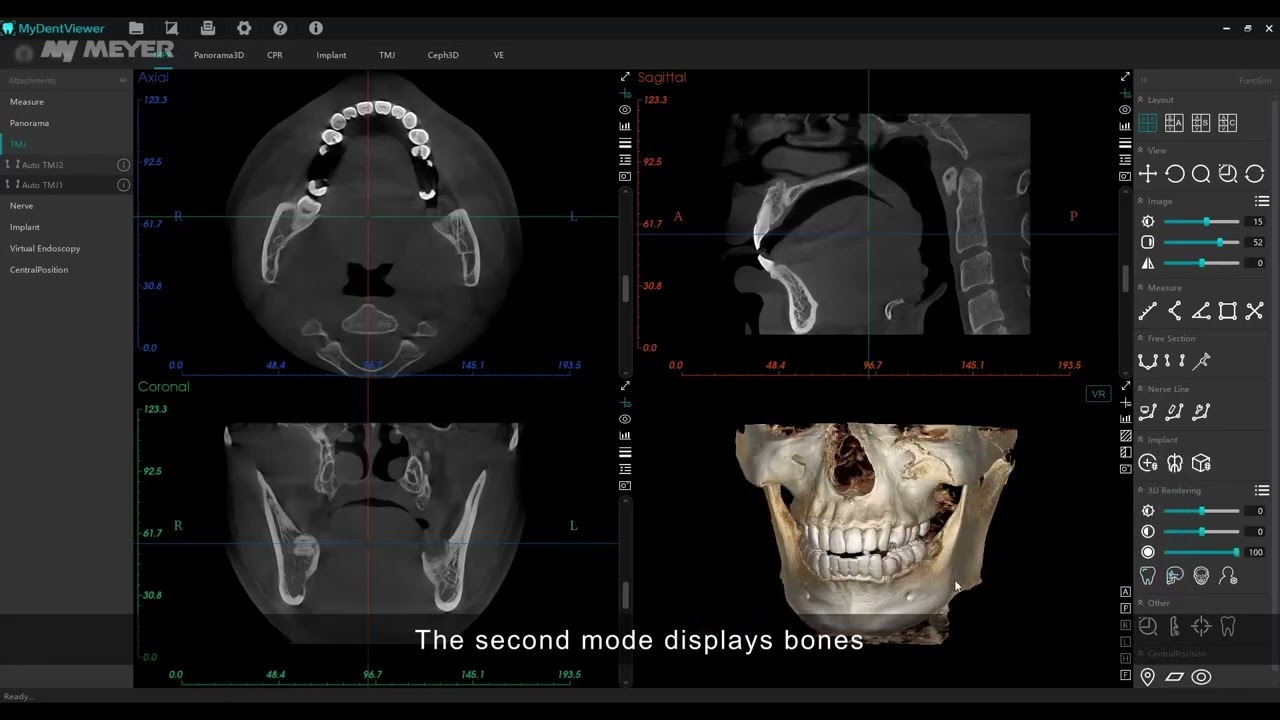Collapse the View section
Screen dimensions: 1280x720
[x=1141, y=150]
